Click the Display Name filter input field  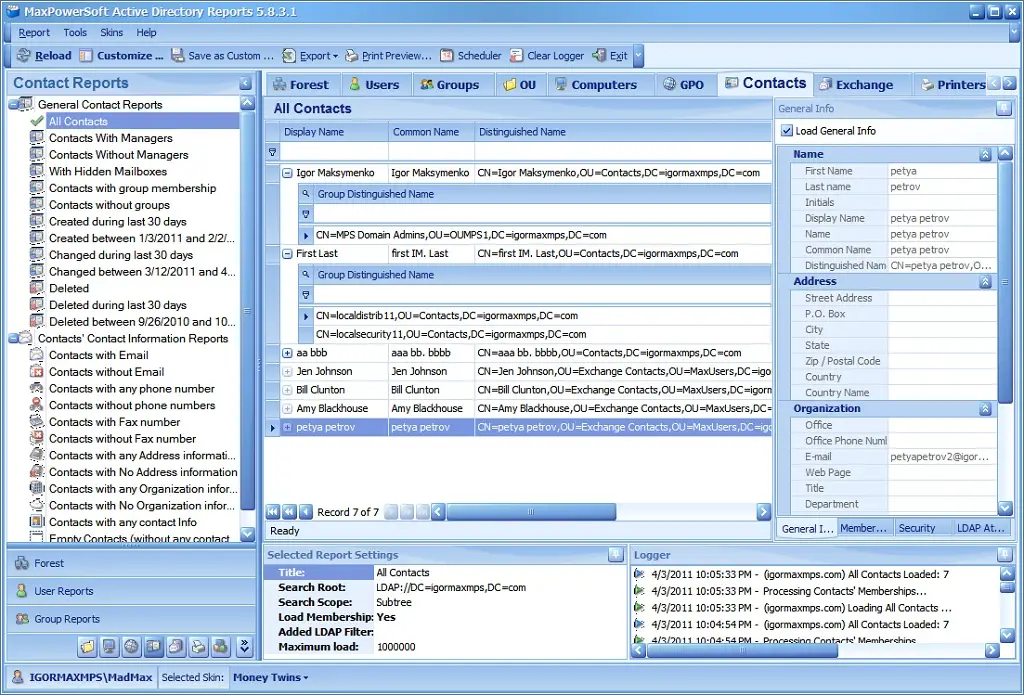coord(334,152)
